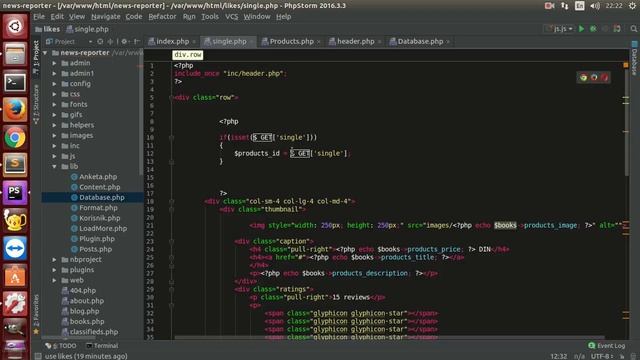Viewport: 640px width, 360px height.
Task: Click single.php breadcrumb in navigation bar
Action: pos(87,29)
